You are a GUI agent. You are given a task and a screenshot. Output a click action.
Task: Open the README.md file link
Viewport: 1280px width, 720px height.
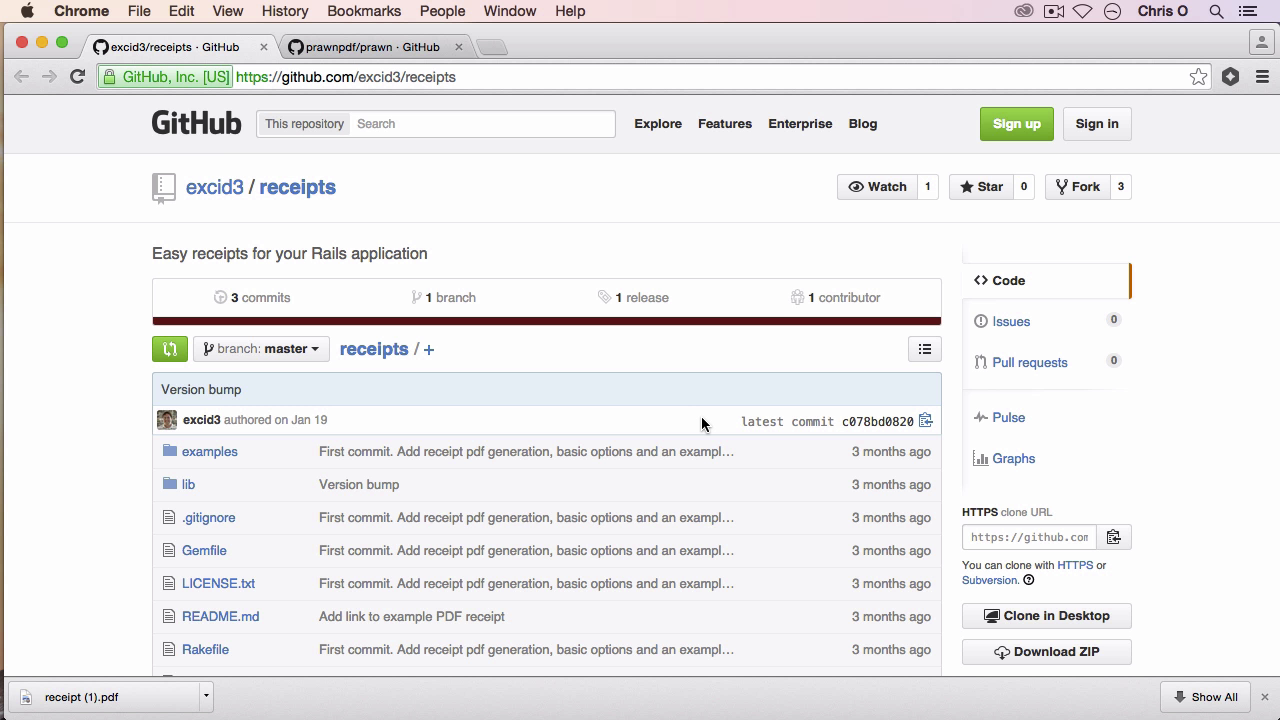(x=220, y=616)
